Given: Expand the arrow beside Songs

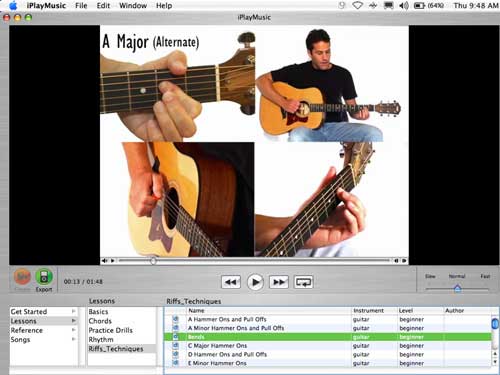Looking at the screenshot, I should pos(73,339).
